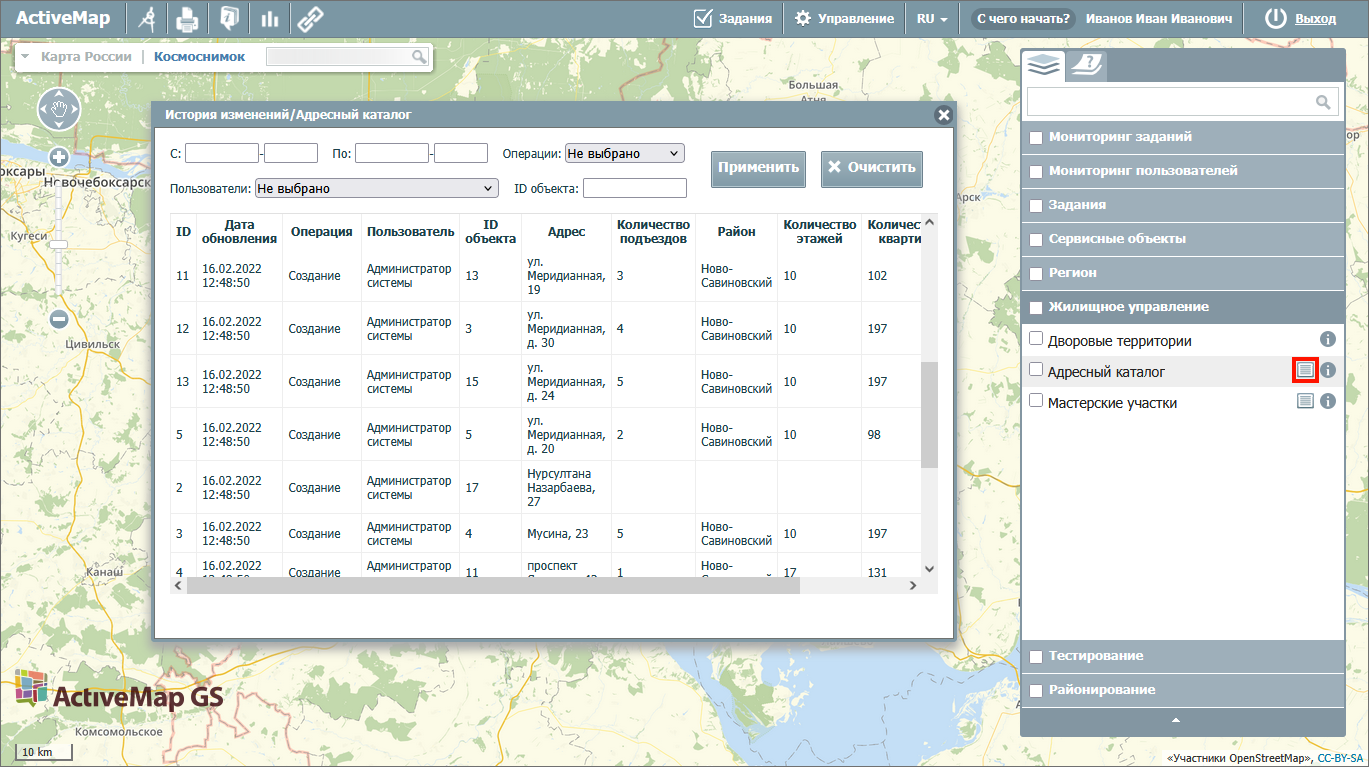This screenshot has width=1369, height=767.
Task: Toggle the Дворовые территории layer checkbox
Action: point(1036,339)
